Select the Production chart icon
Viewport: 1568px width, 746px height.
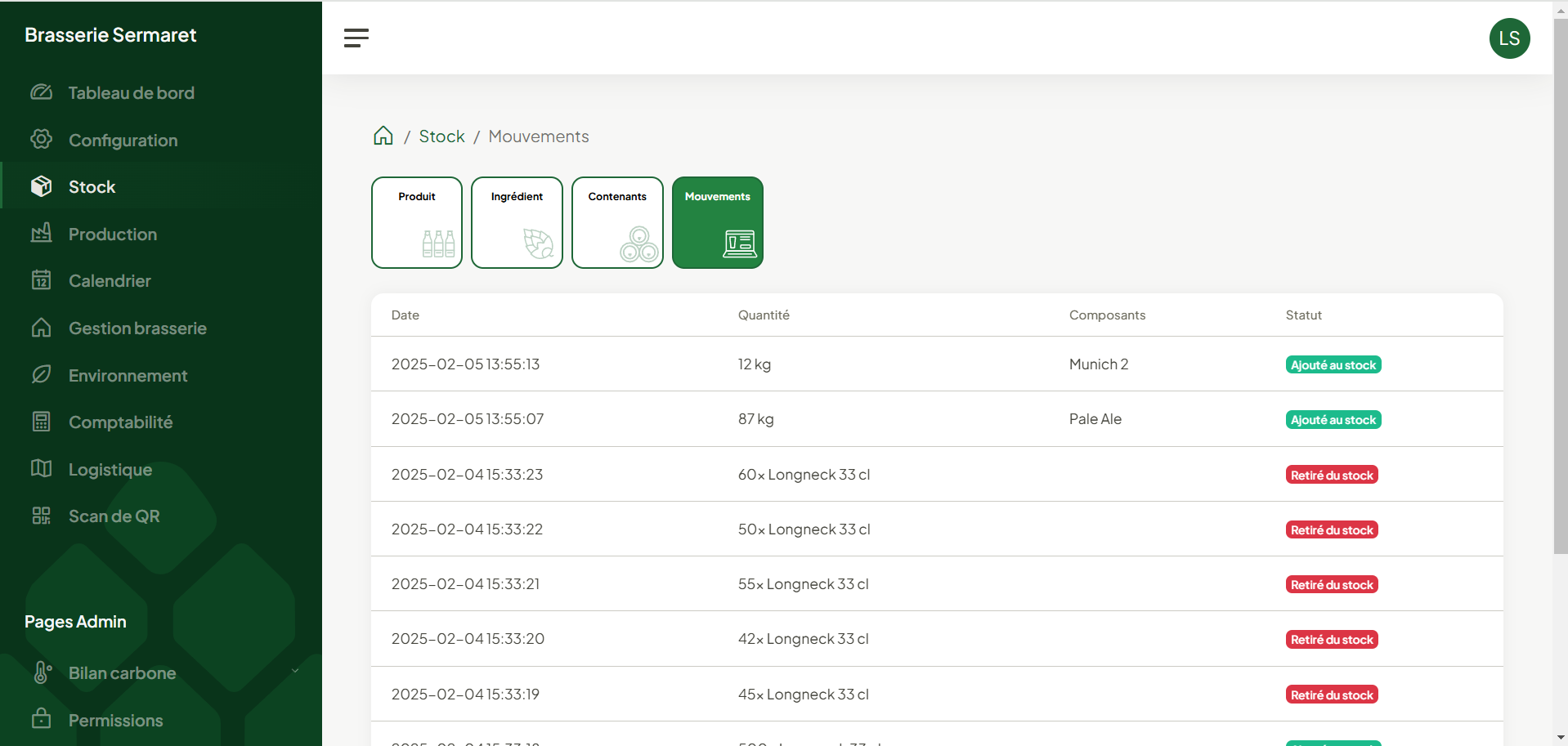click(41, 234)
